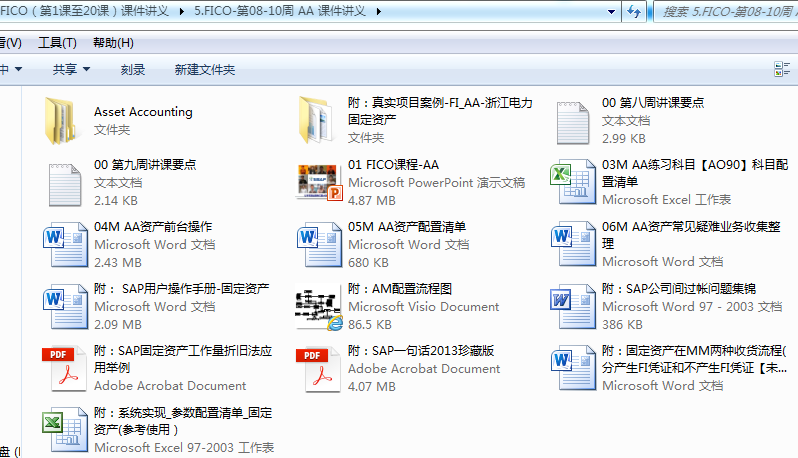Select the file name 附： SAP用户操作手册-固定资产
Image resolution: width=798 pixels, height=458 pixels.
[181, 289]
